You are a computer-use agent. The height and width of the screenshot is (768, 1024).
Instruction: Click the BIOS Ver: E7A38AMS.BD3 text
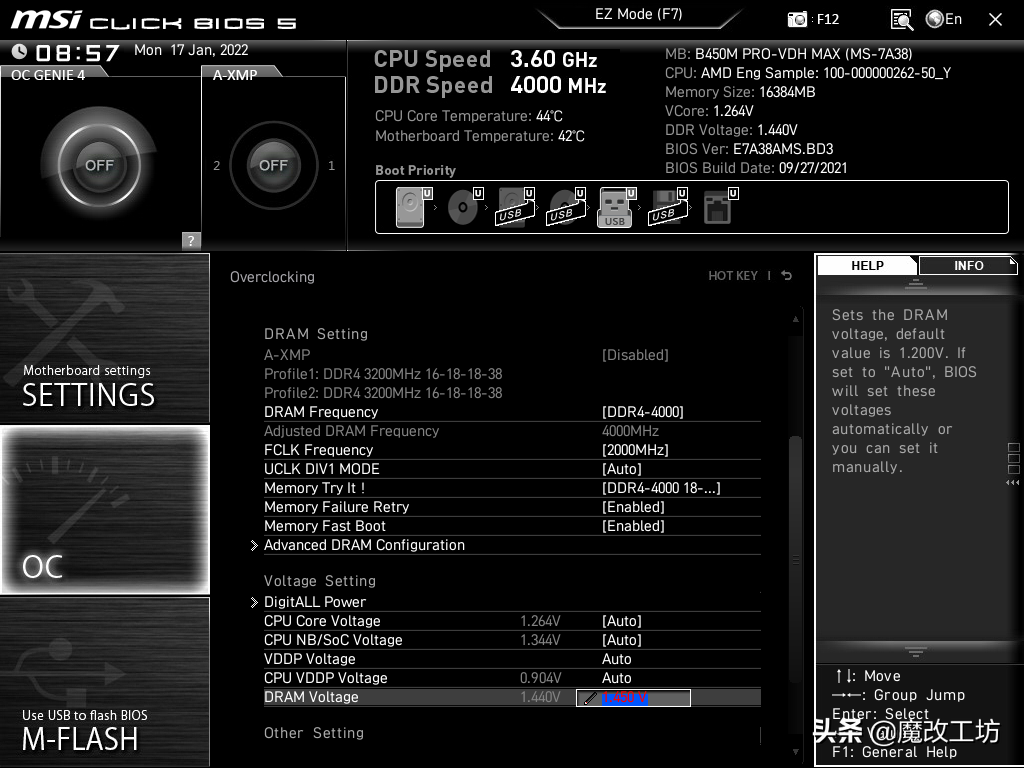click(749, 149)
